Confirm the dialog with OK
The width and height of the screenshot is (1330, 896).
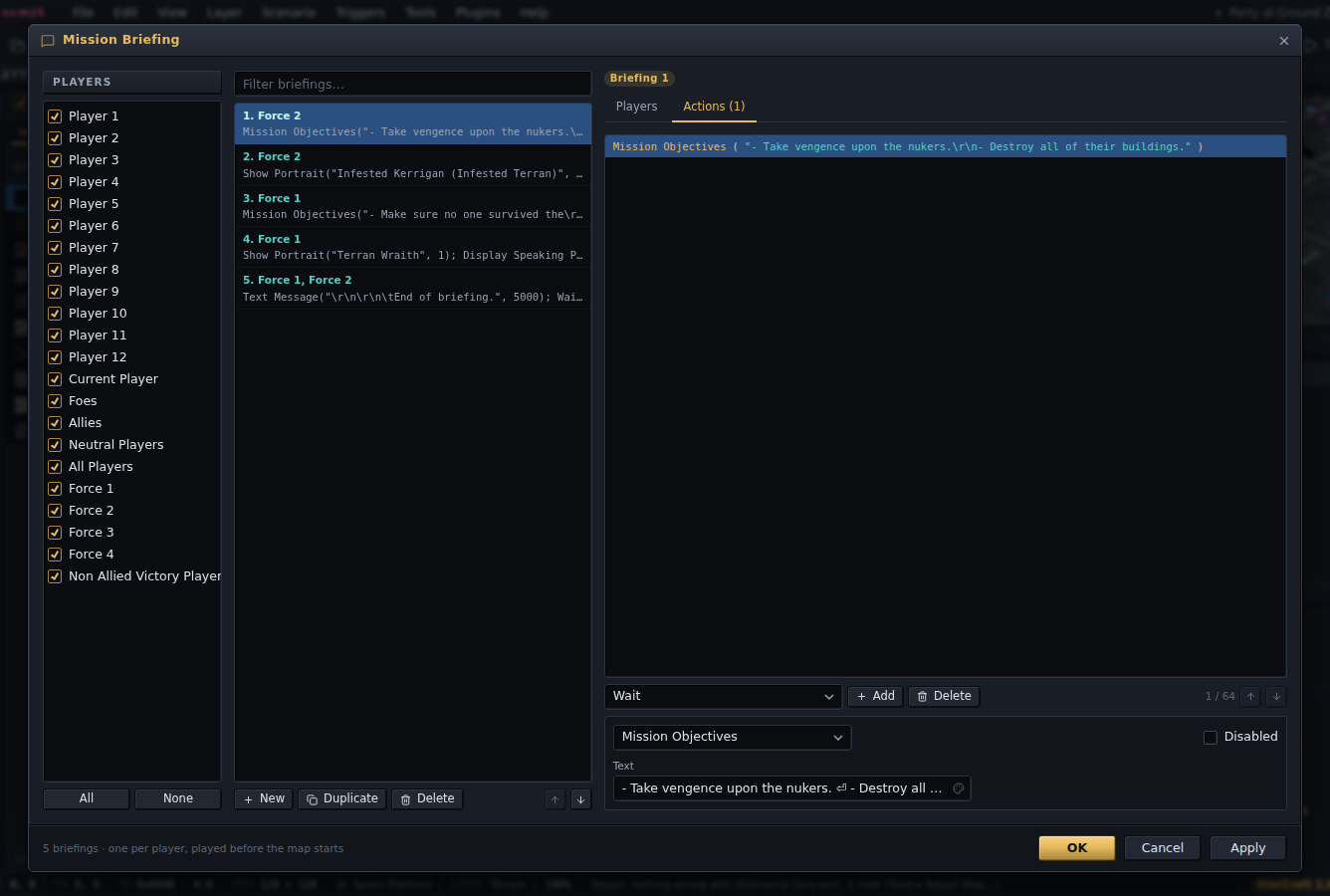1077,848
